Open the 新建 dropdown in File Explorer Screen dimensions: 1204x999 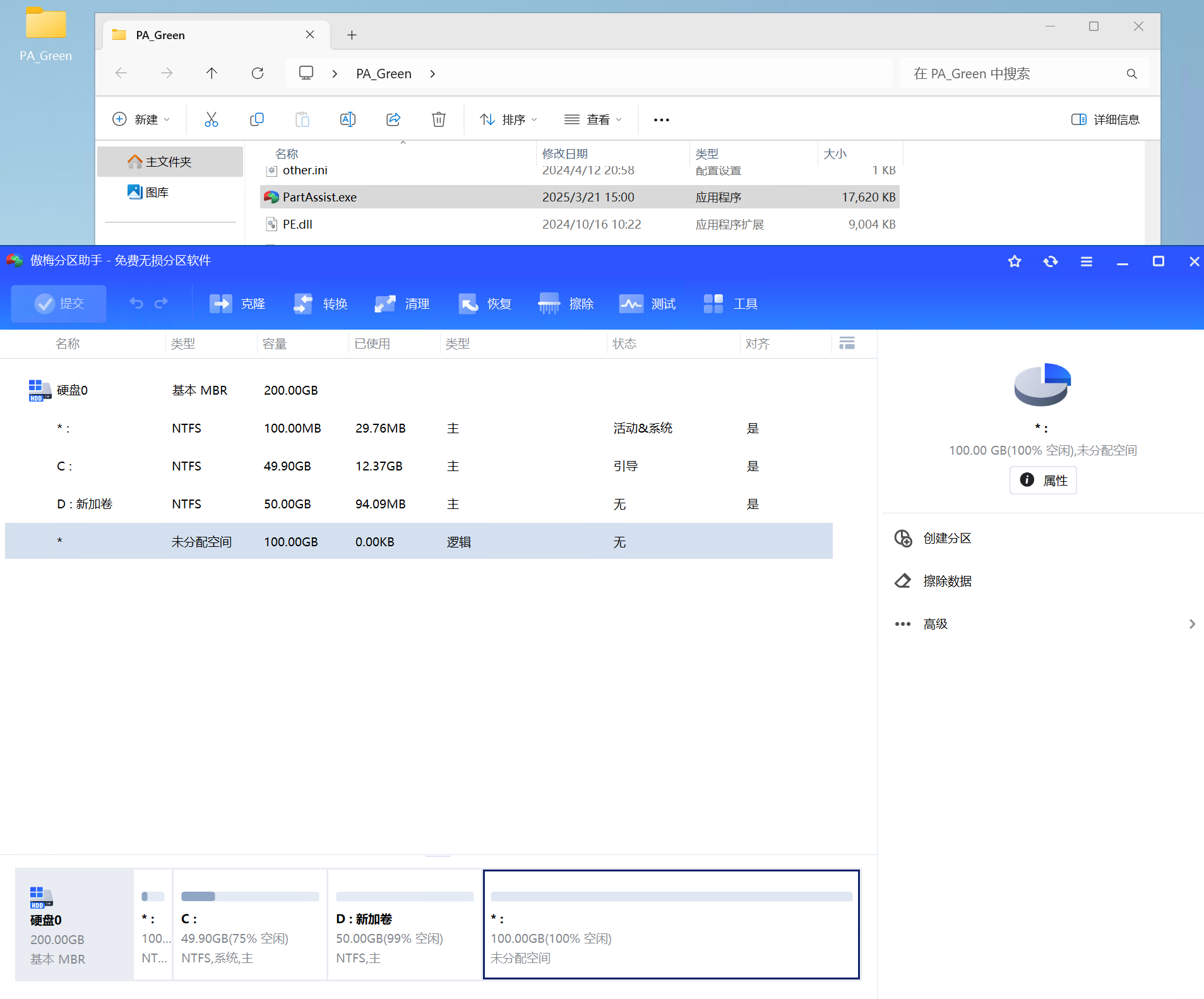[141, 119]
